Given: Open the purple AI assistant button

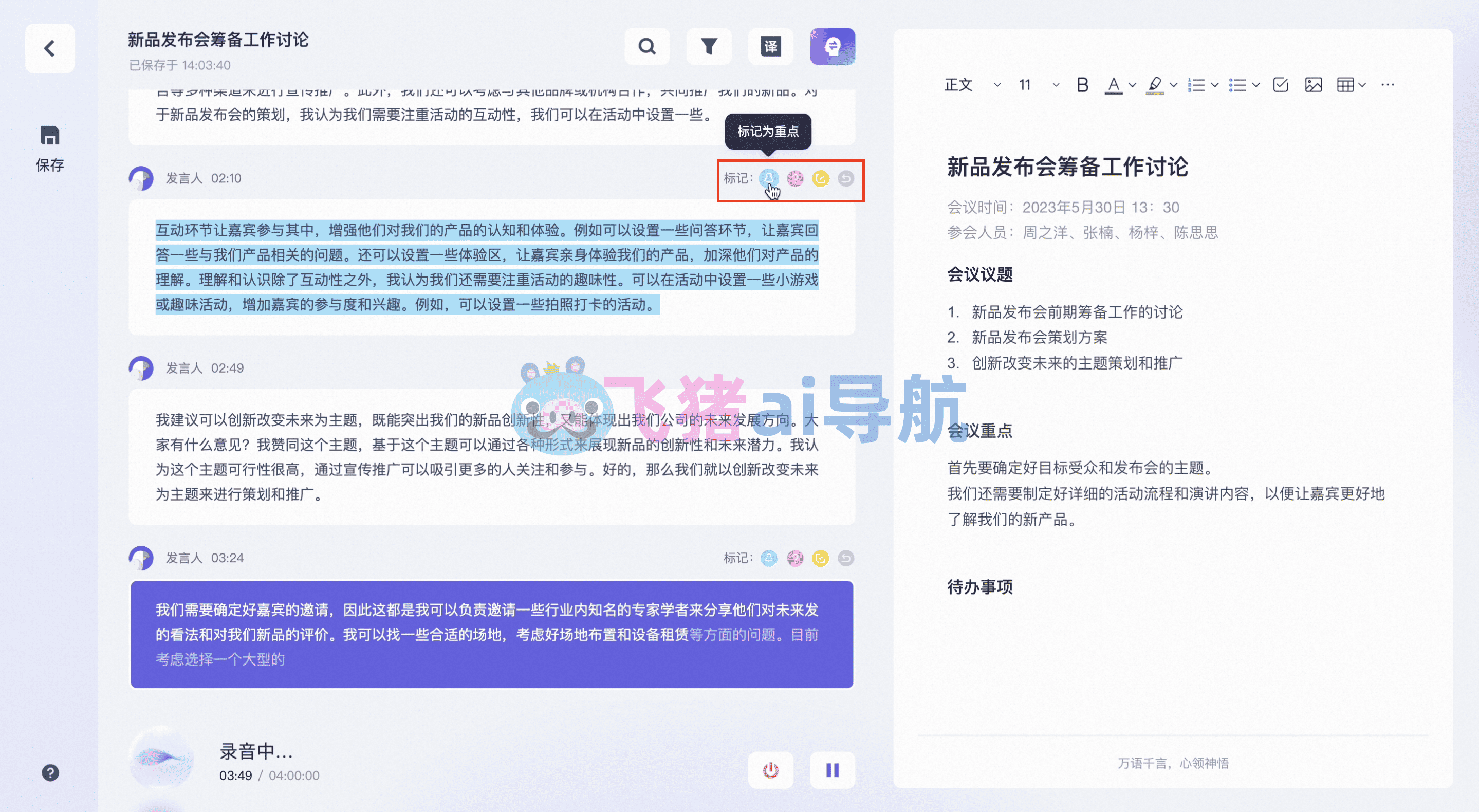Looking at the screenshot, I should [x=833, y=47].
